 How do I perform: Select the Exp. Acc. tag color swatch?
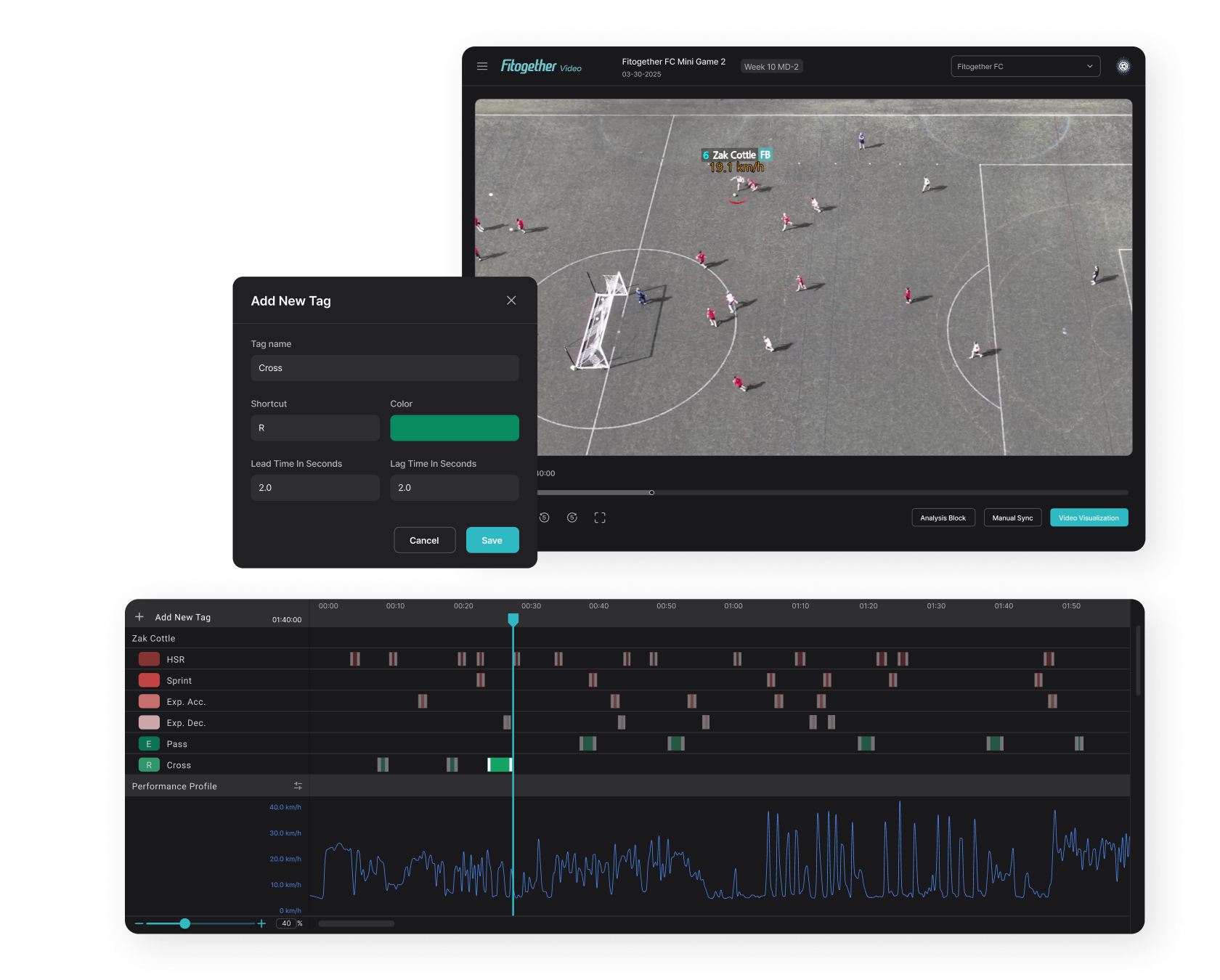pos(149,701)
